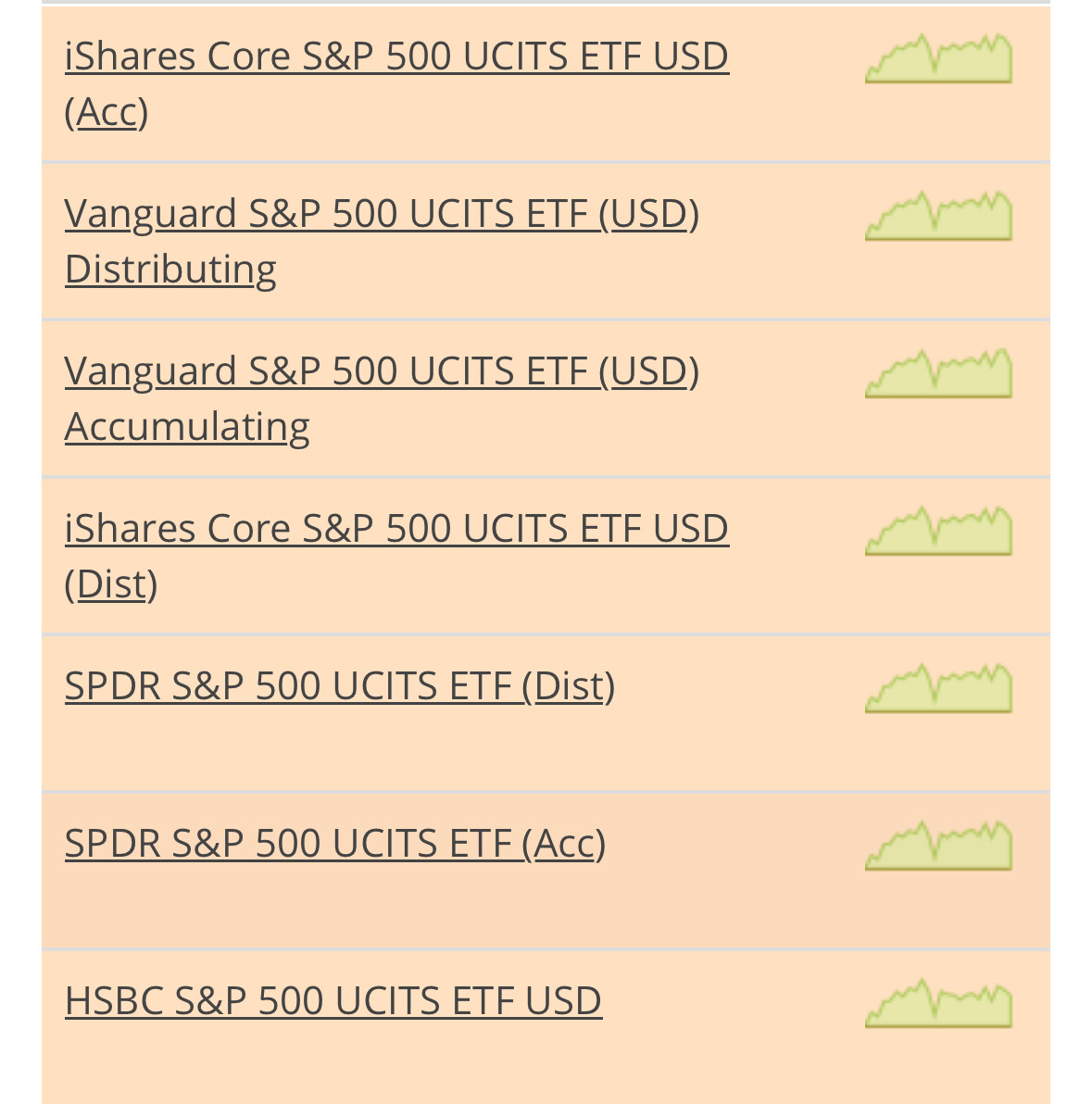This screenshot has width=1092, height=1104.
Task: Open iShares Core S&P 500 UCITS ETF USD (Dist) link
Action: (x=396, y=557)
